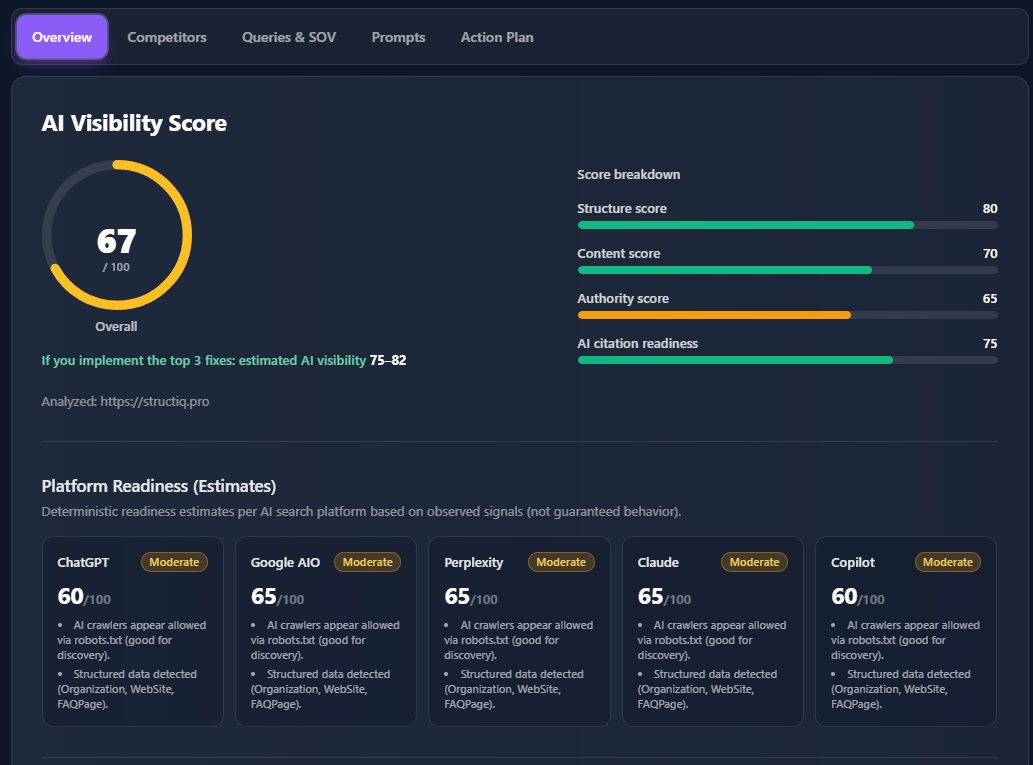
Task: Click the AI Visibility Score heading
Action: [134, 123]
